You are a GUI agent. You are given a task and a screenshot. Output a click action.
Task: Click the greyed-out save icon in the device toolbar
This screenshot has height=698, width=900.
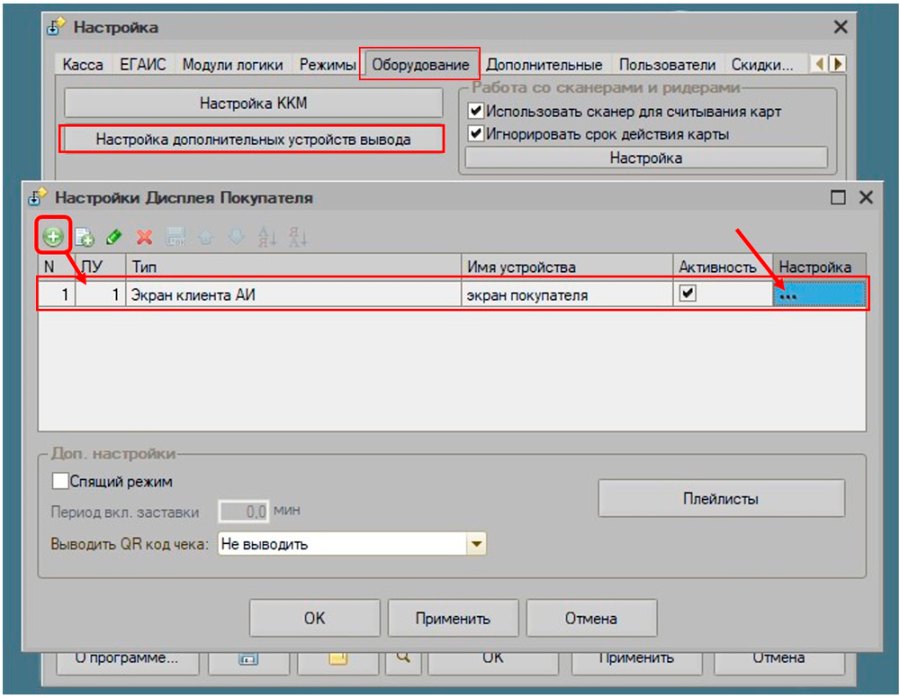[175, 236]
